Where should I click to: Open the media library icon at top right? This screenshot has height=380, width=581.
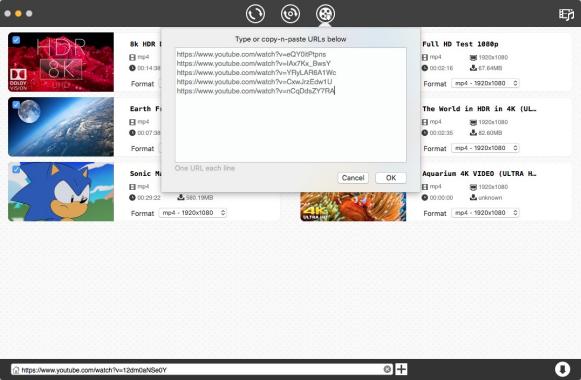[566, 14]
